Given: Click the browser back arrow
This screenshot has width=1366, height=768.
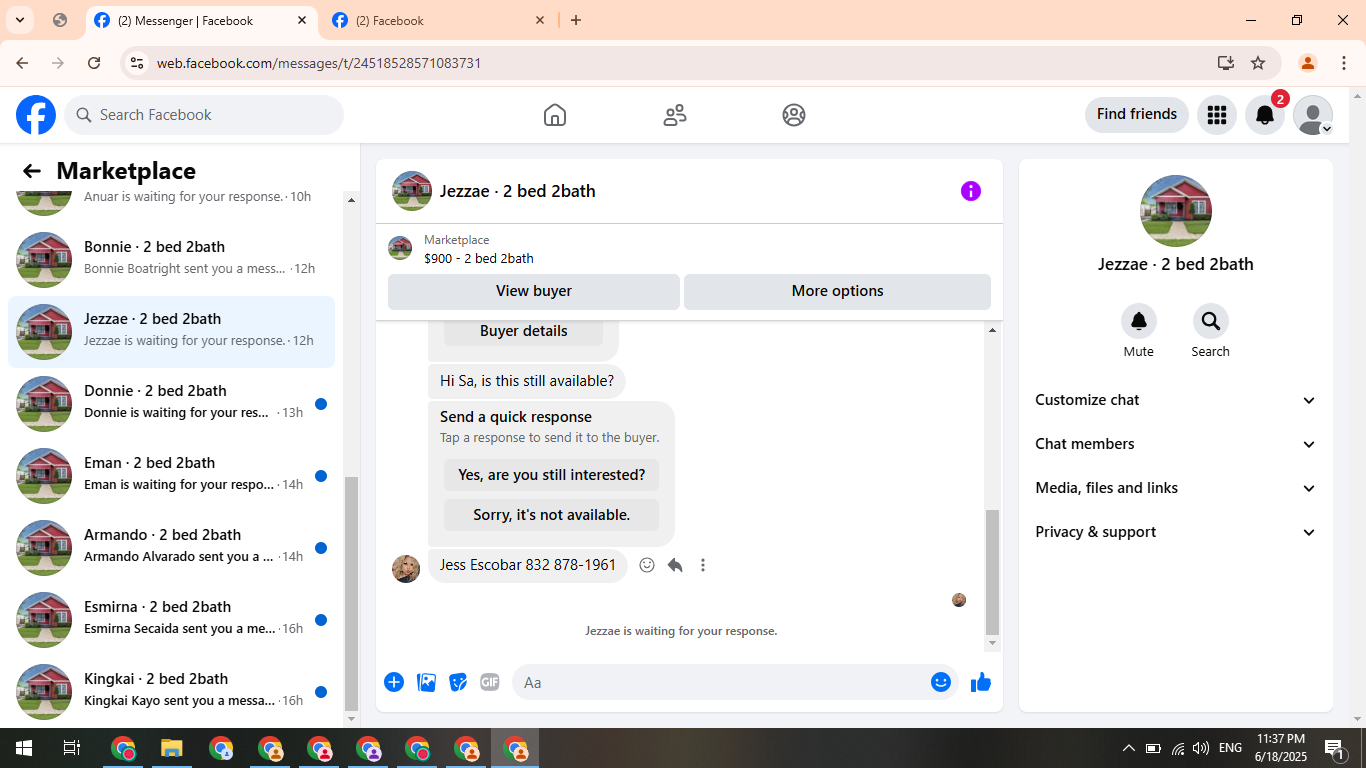Looking at the screenshot, I should coord(22,63).
